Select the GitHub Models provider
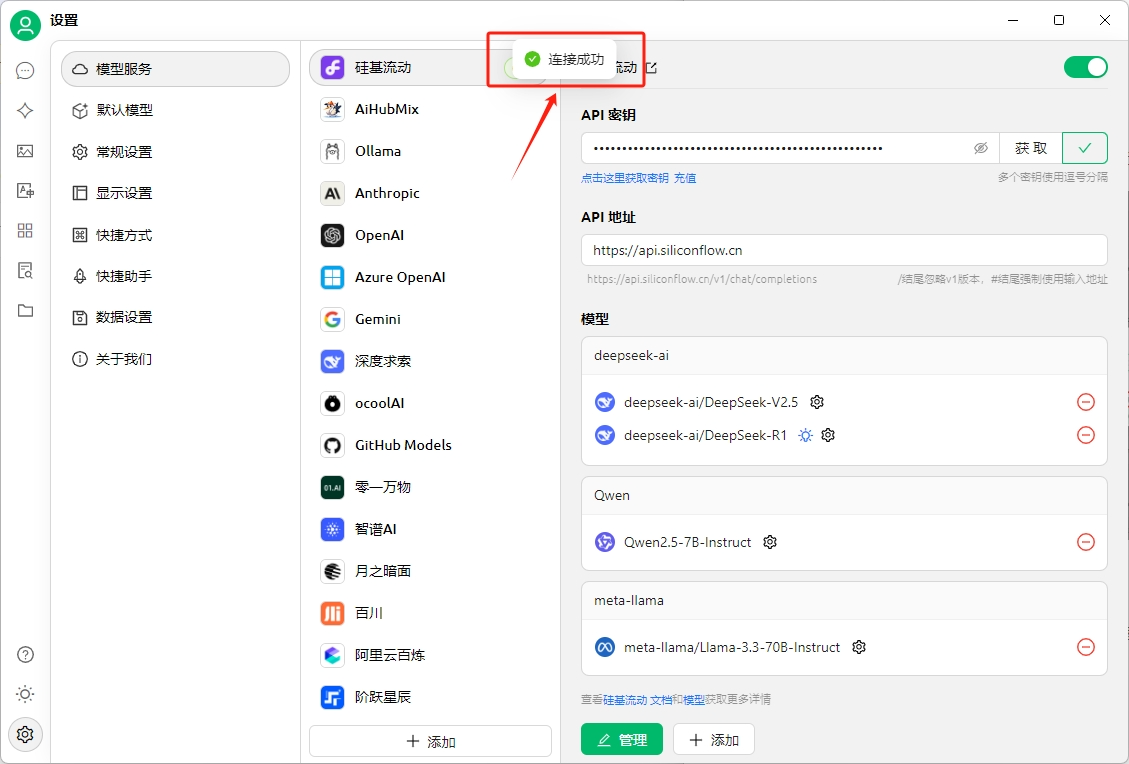Image resolution: width=1129 pixels, height=764 pixels. click(x=431, y=445)
